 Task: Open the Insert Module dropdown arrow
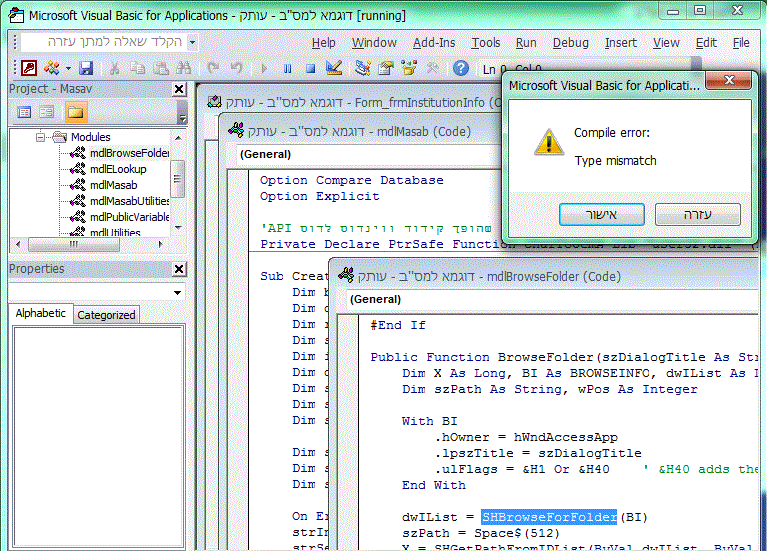[67, 68]
